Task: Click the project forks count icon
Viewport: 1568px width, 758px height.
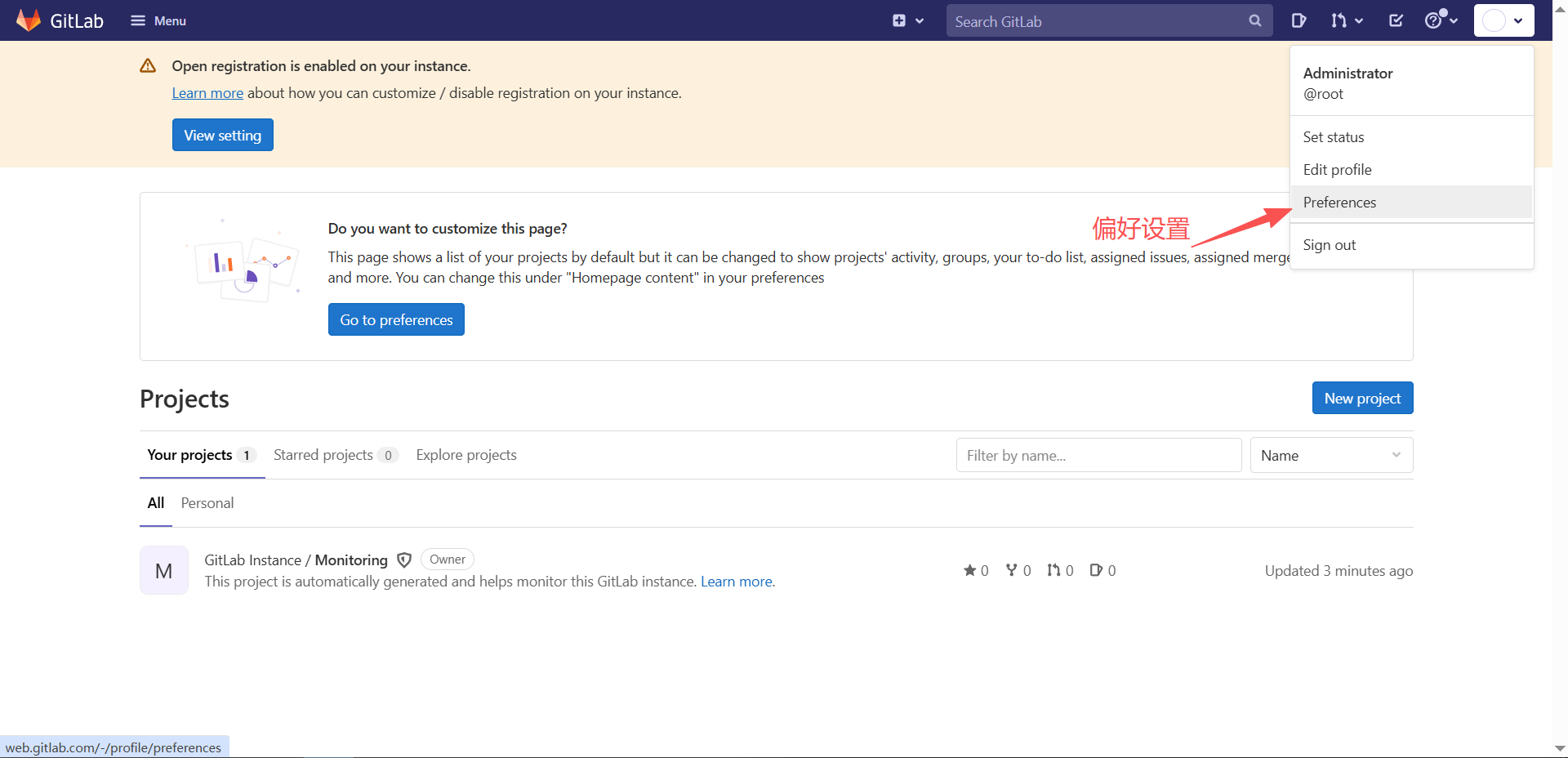Action: (1012, 570)
